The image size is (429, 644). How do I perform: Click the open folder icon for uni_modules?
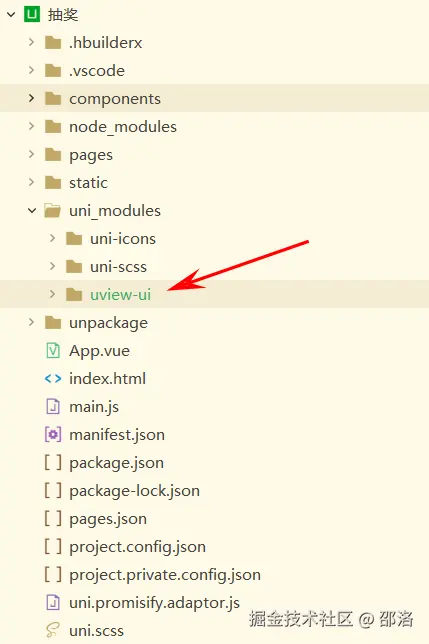[53, 211]
